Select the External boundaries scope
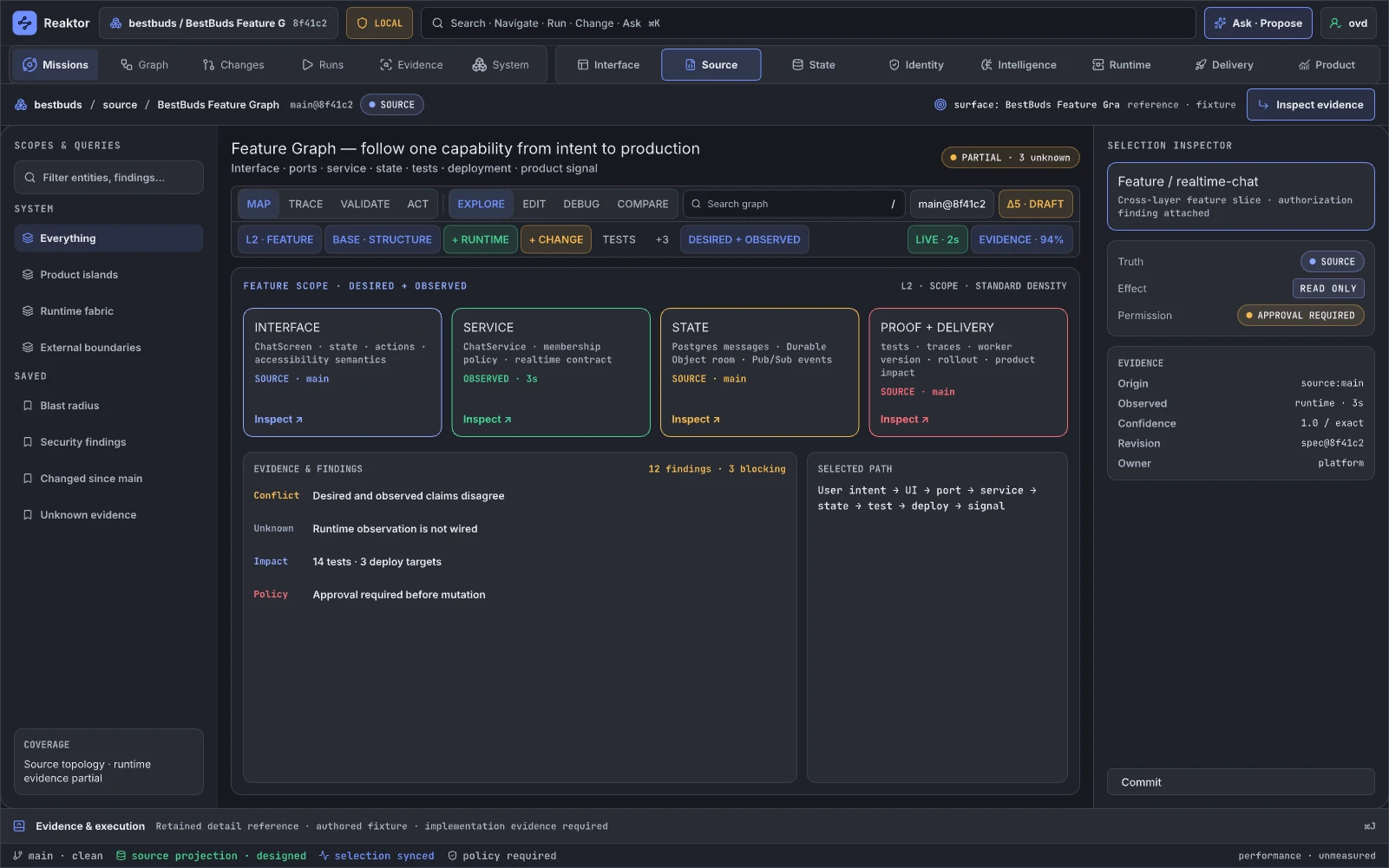 108,348
